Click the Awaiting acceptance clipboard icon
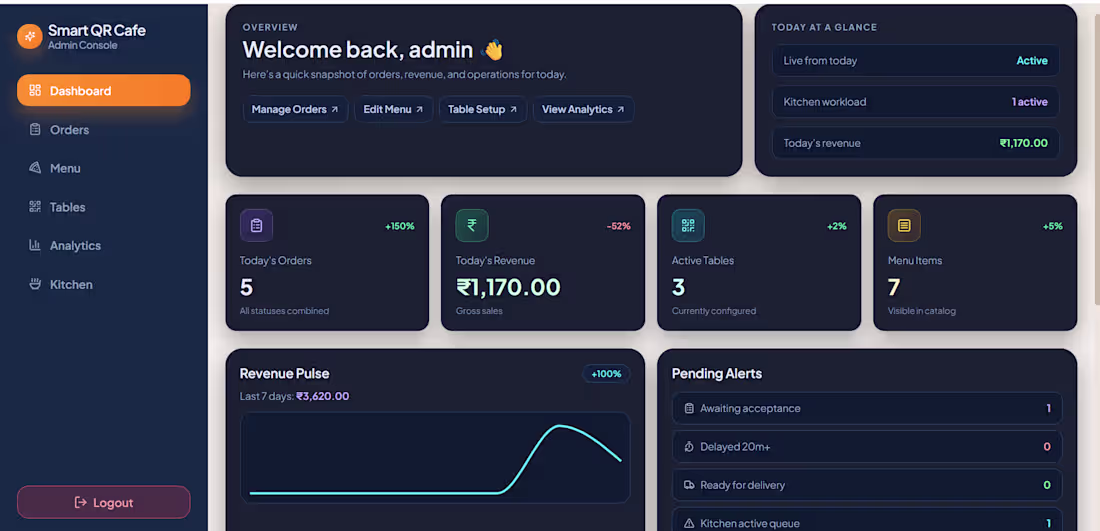Viewport: 1100px width, 531px height. [x=689, y=408]
